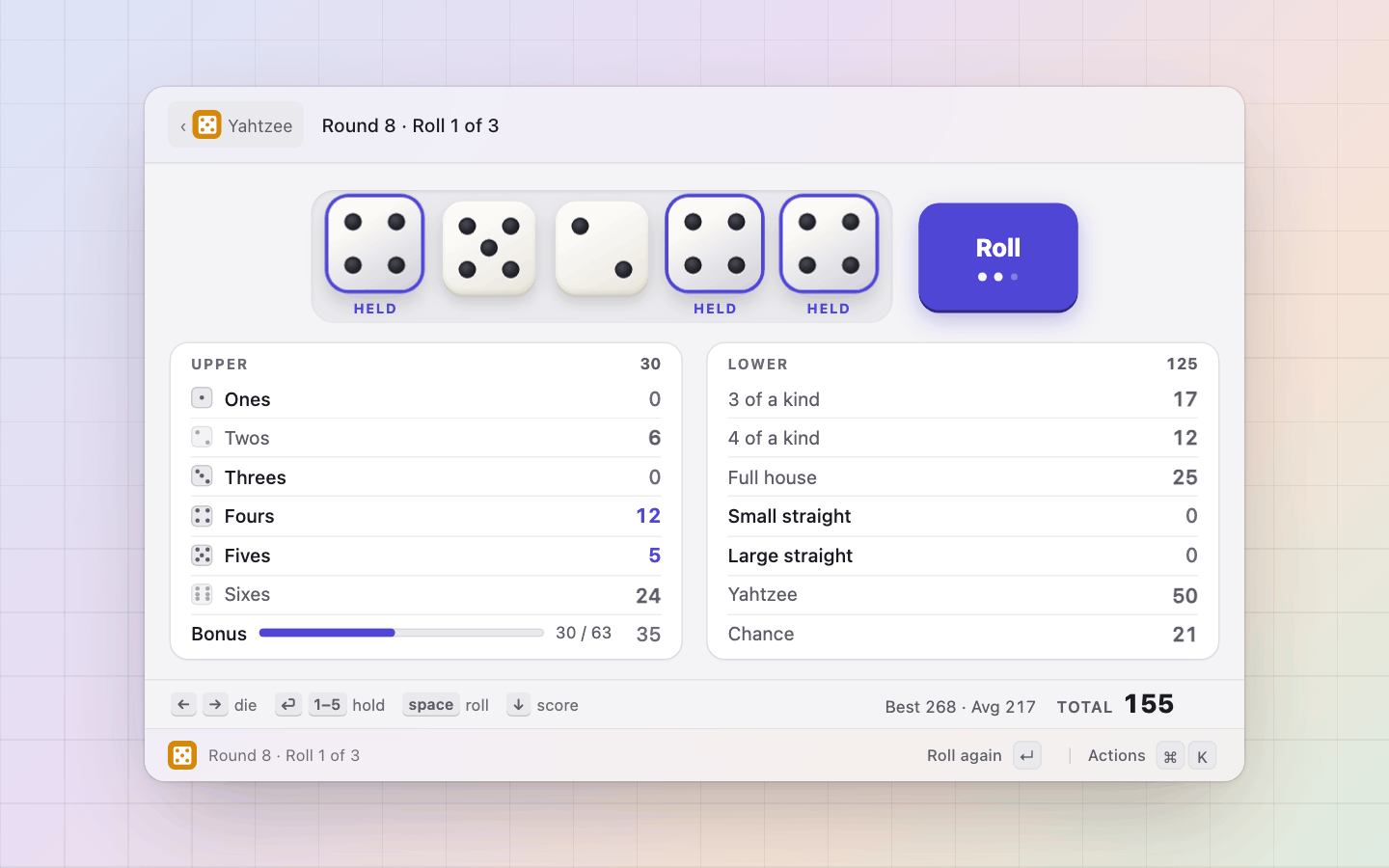The width and height of the screenshot is (1389, 868).
Task: Toggle hold on first die showing four
Action: [x=375, y=244]
